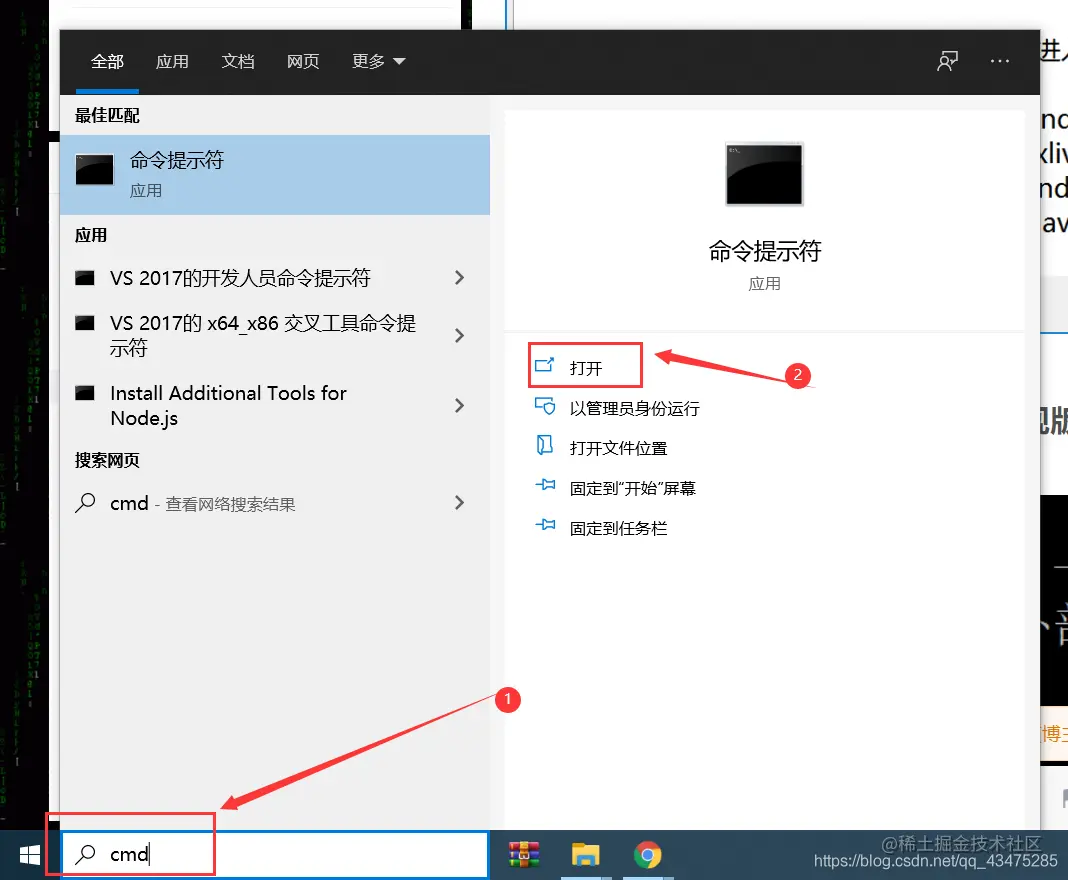Viewport: 1068px width, 880px height.
Task: Select VS 2017的 x64_x86 交叉工具命令提示符 text
Action: (262, 335)
